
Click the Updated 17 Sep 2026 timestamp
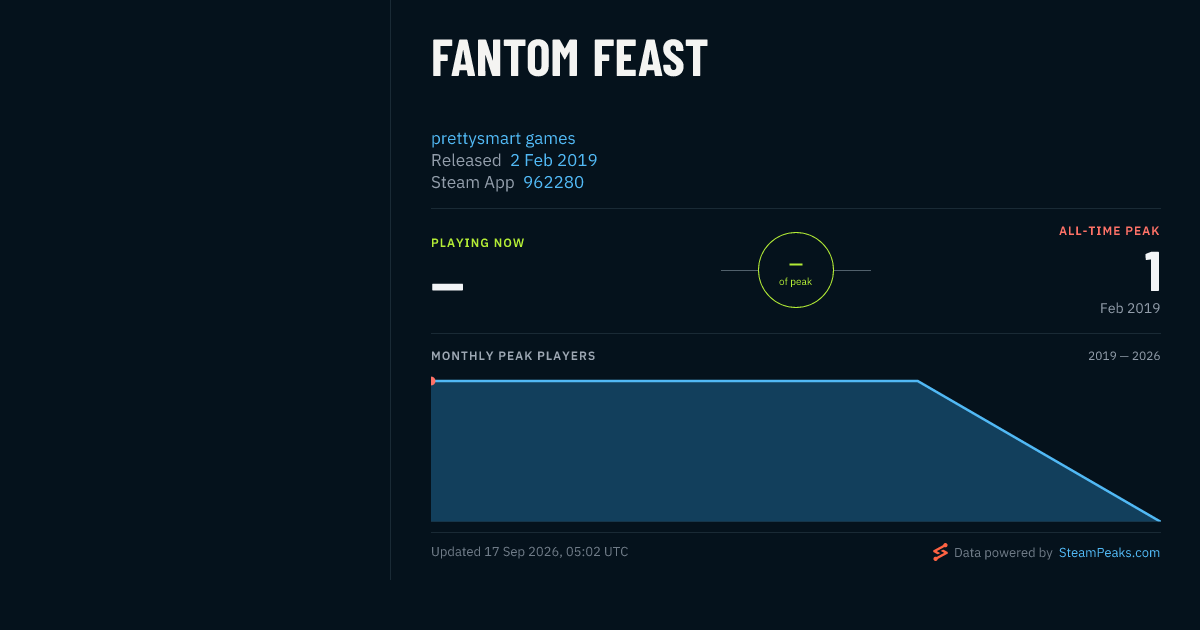[530, 552]
